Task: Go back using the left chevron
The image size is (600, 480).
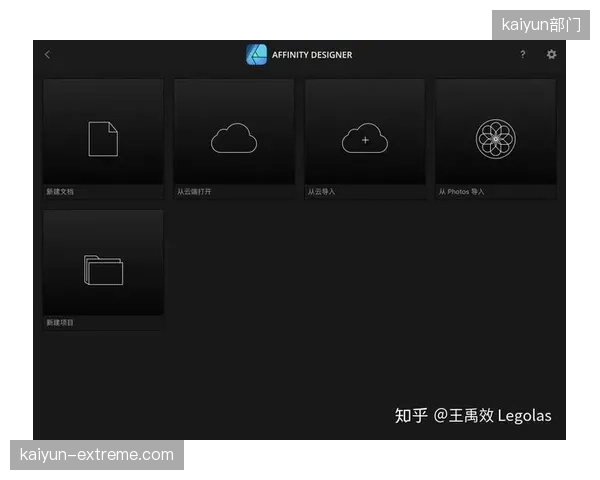Action: coord(47,55)
